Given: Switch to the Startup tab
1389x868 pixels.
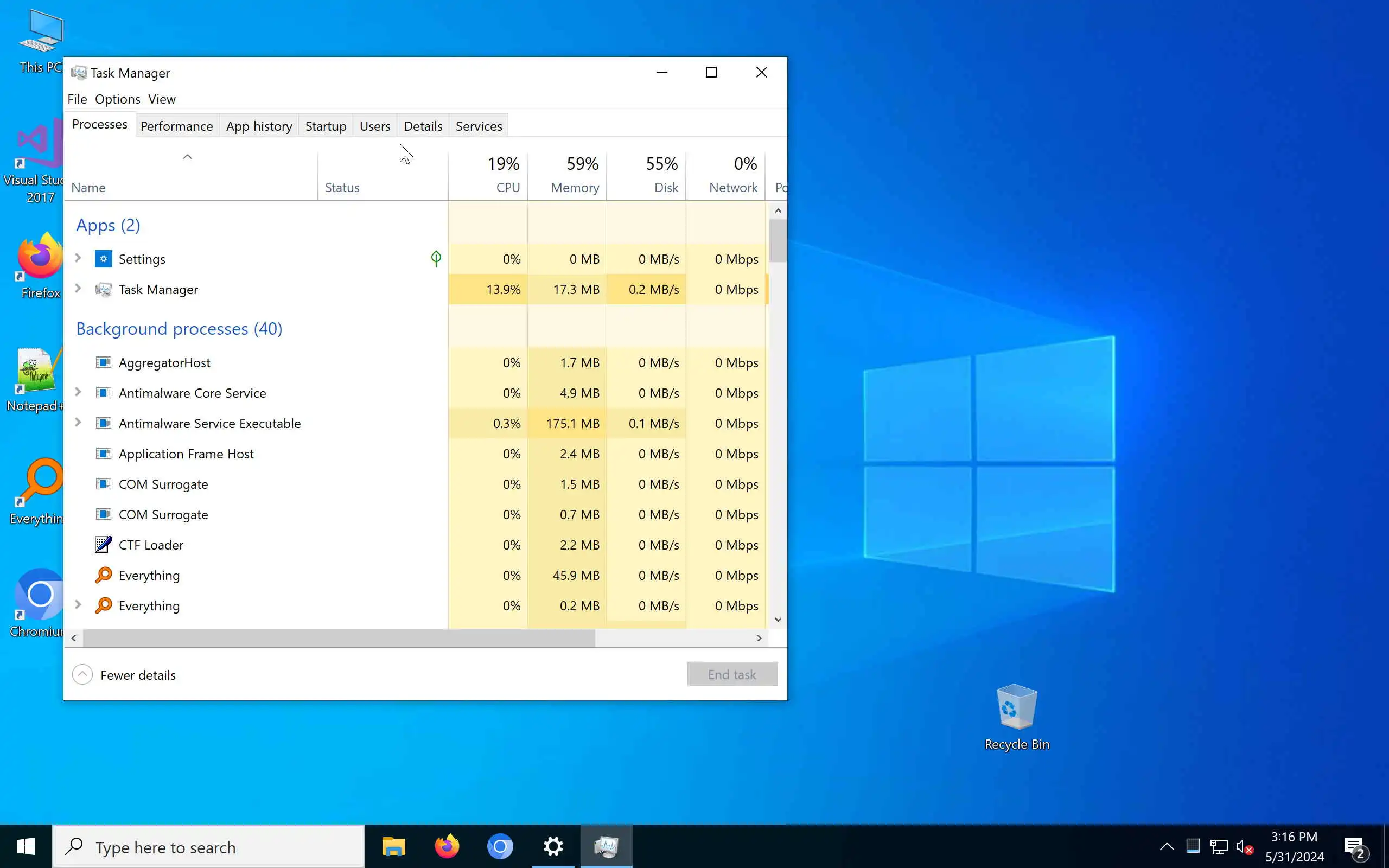Looking at the screenshot, I should [326, 126].
